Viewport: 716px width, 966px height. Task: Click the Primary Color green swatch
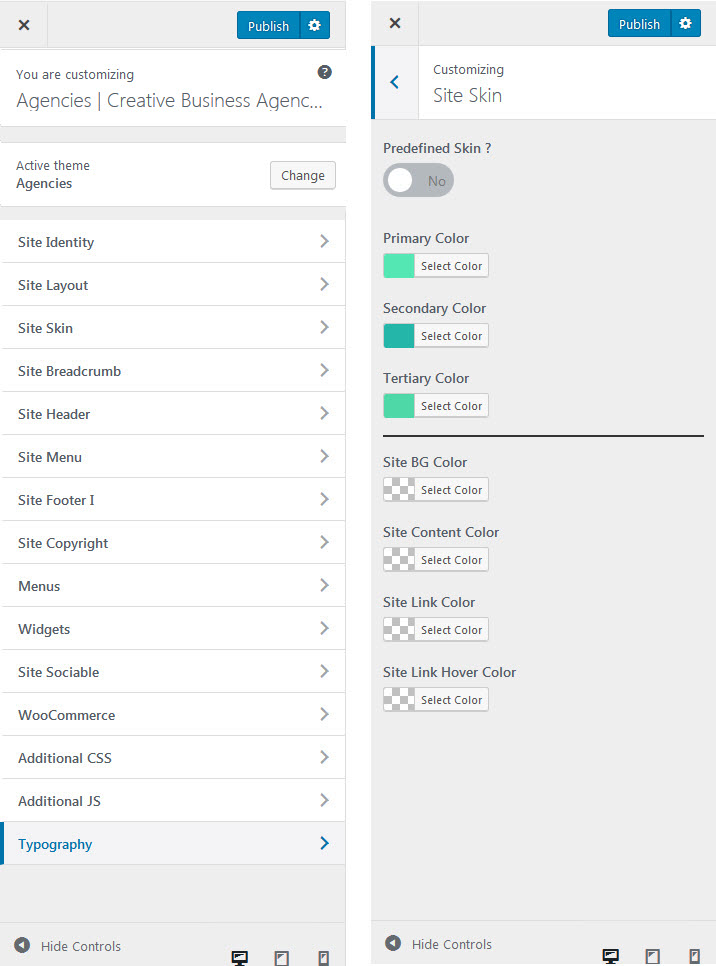click(x=399, y=266)
